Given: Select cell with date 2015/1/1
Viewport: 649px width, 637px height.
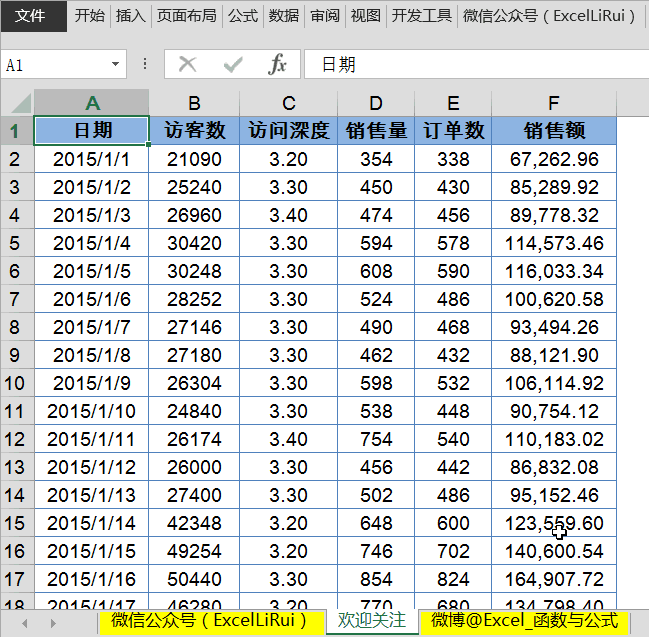Looking at the screenshot, I should pos(91,159).
